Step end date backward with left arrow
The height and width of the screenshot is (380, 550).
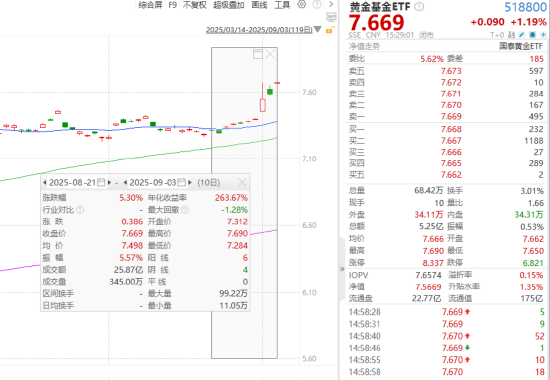click(125, 182)
